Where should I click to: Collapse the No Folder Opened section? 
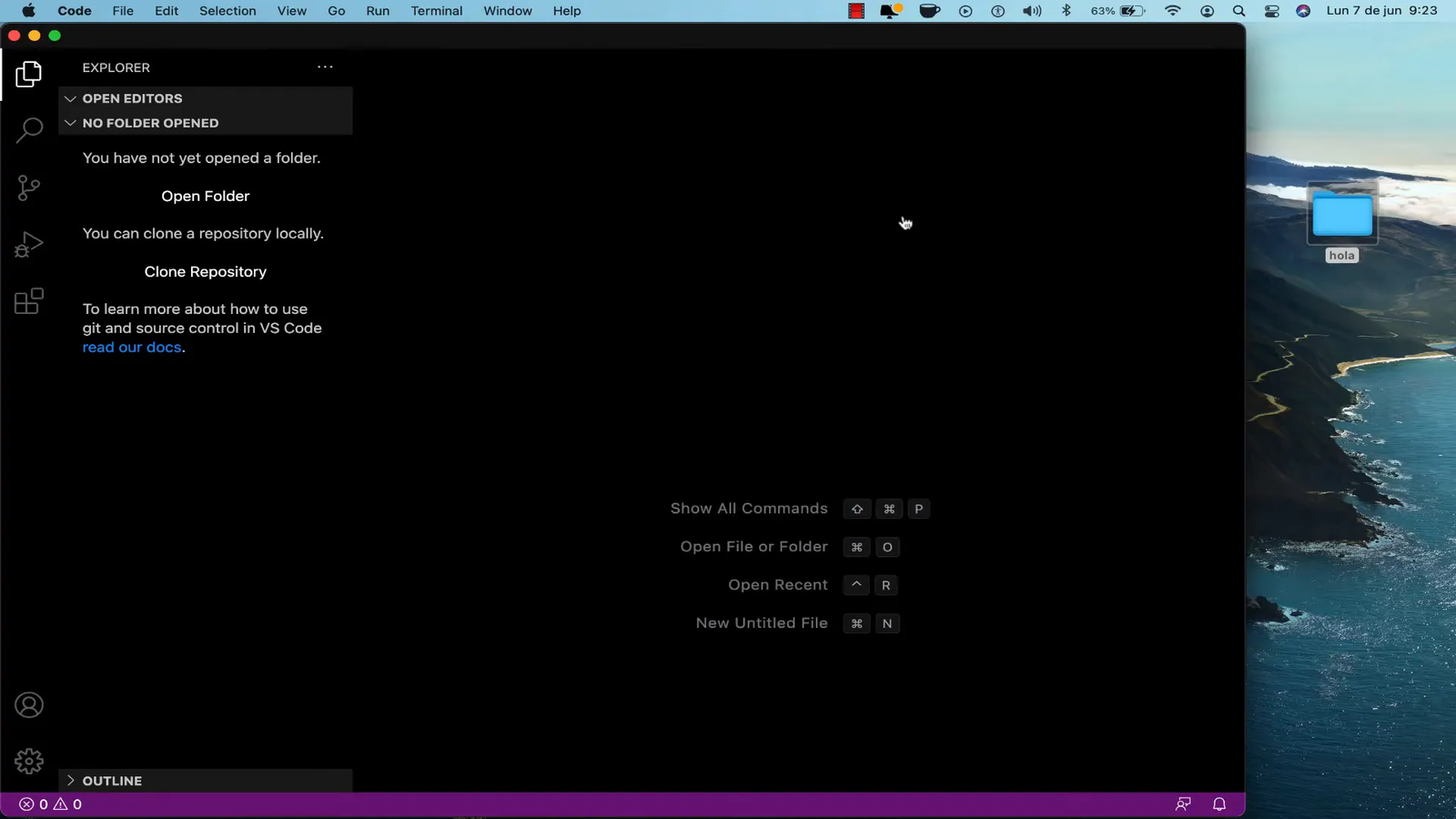206,123
